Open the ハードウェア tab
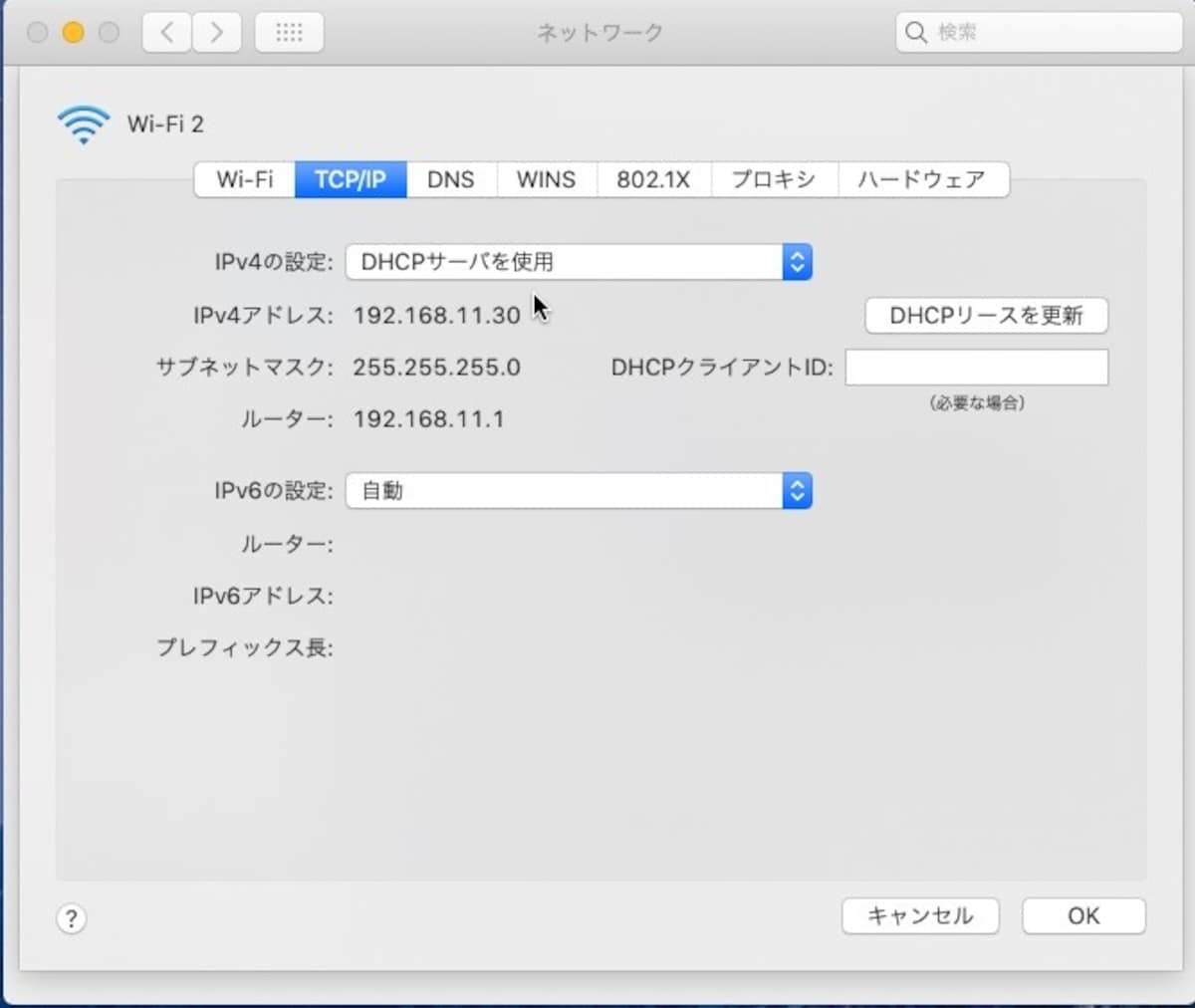Viewport: 1195px width, 1008px height. (923, 179)
